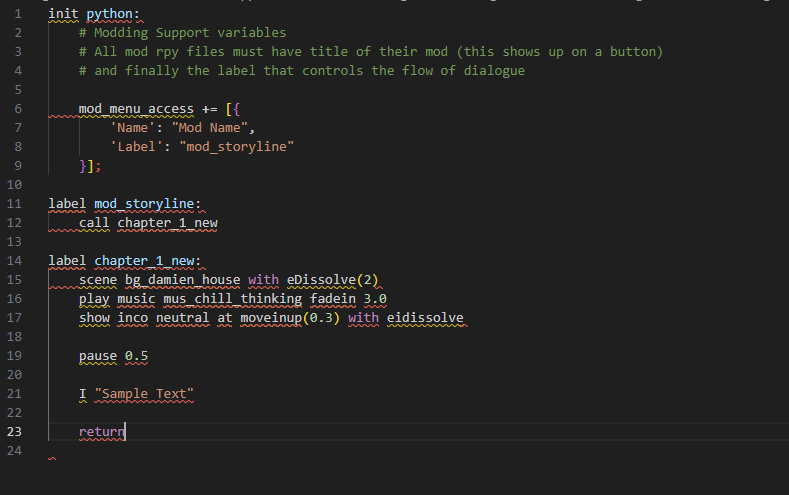Click the 'return' keyword on line 23

(102, 432)
